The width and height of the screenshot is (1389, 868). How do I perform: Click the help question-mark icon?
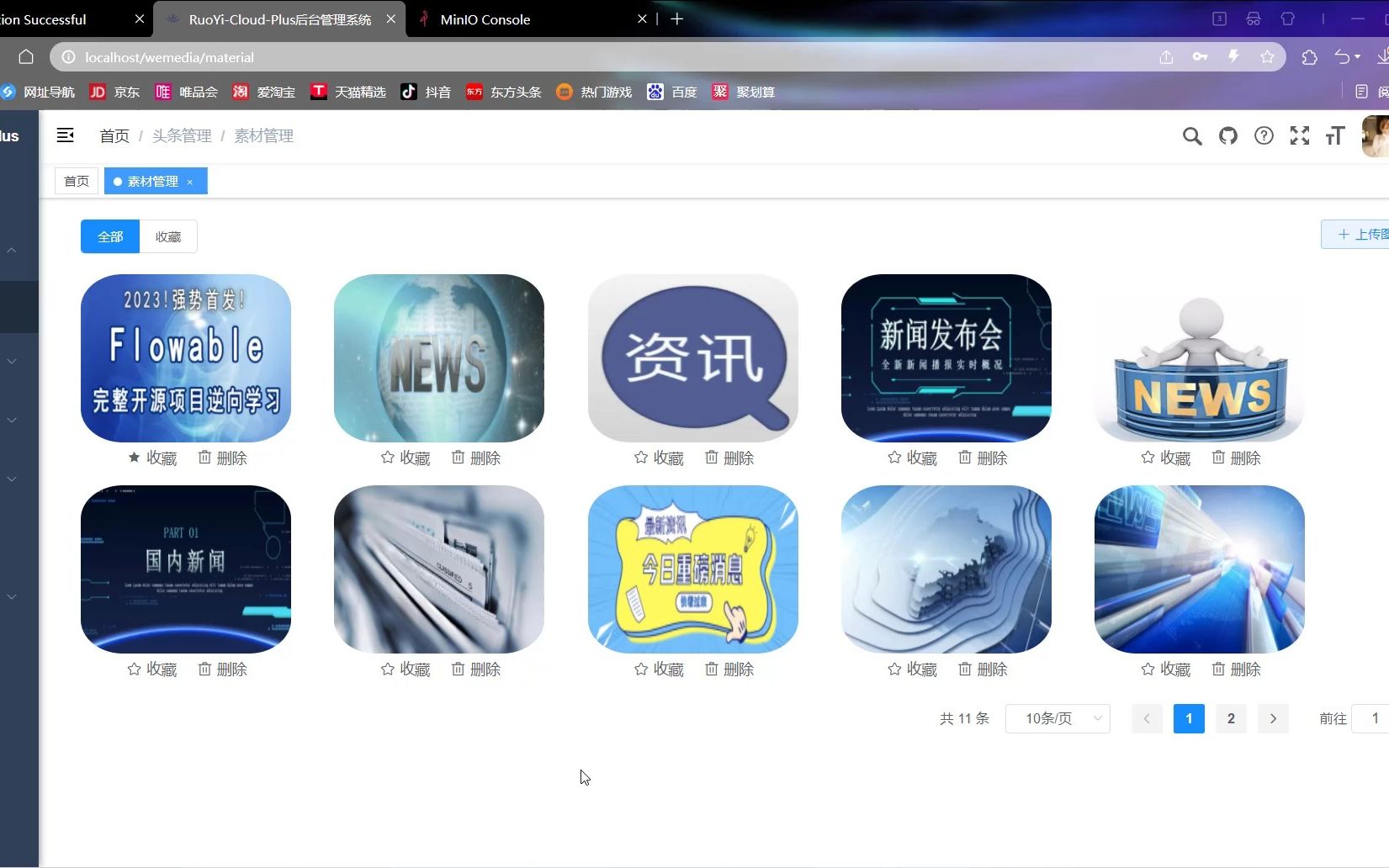pos(1263,135)
